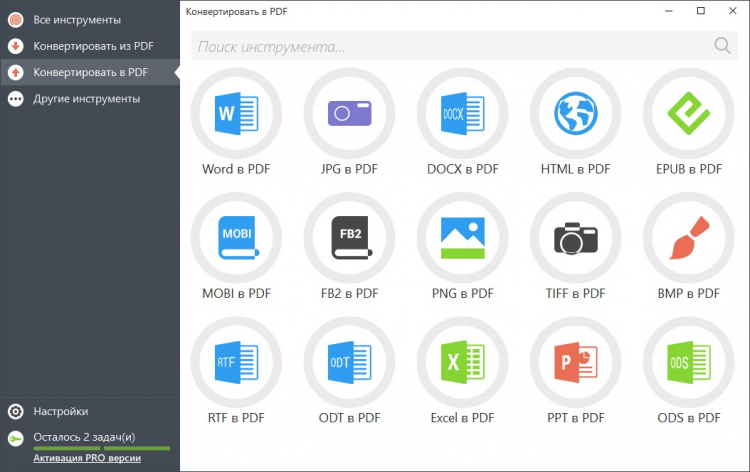Click the JPG в PDF label
Viewport: 750px width, 472px height.
pos(349,169)
